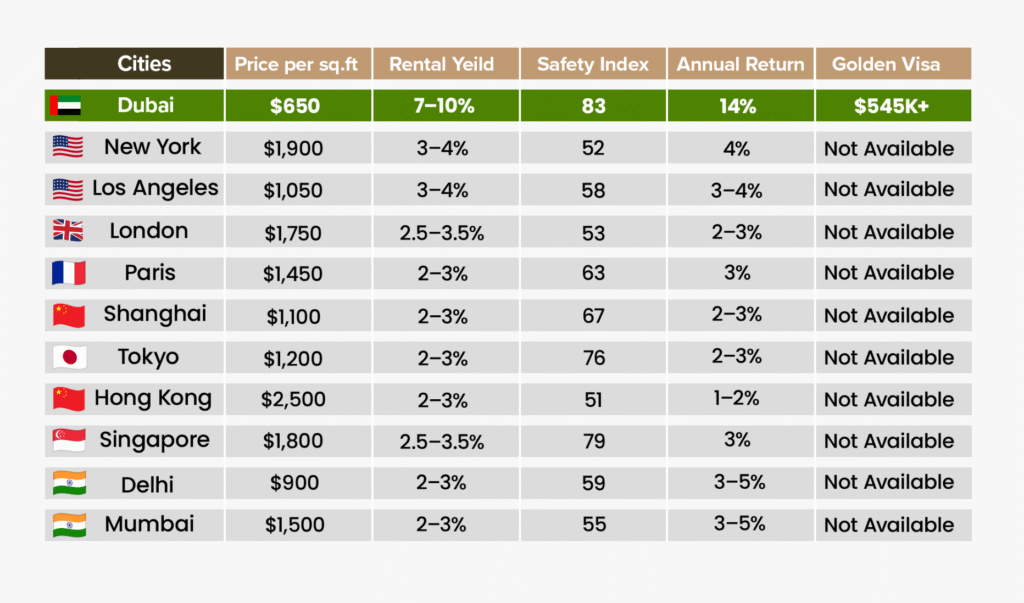The image size is (1024, 603).
Task: Click the flag next to Hong Kong
Action: coord(69,399)
